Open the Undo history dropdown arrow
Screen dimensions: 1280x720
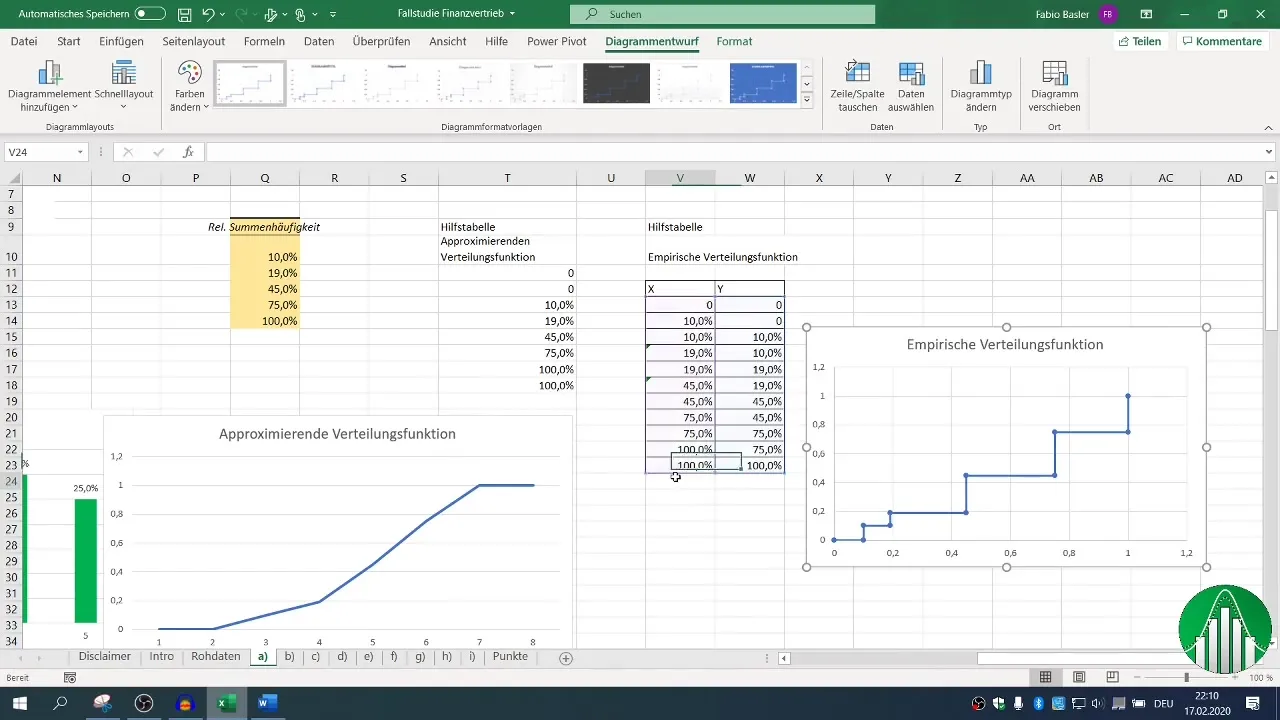(x=222, y=15)
